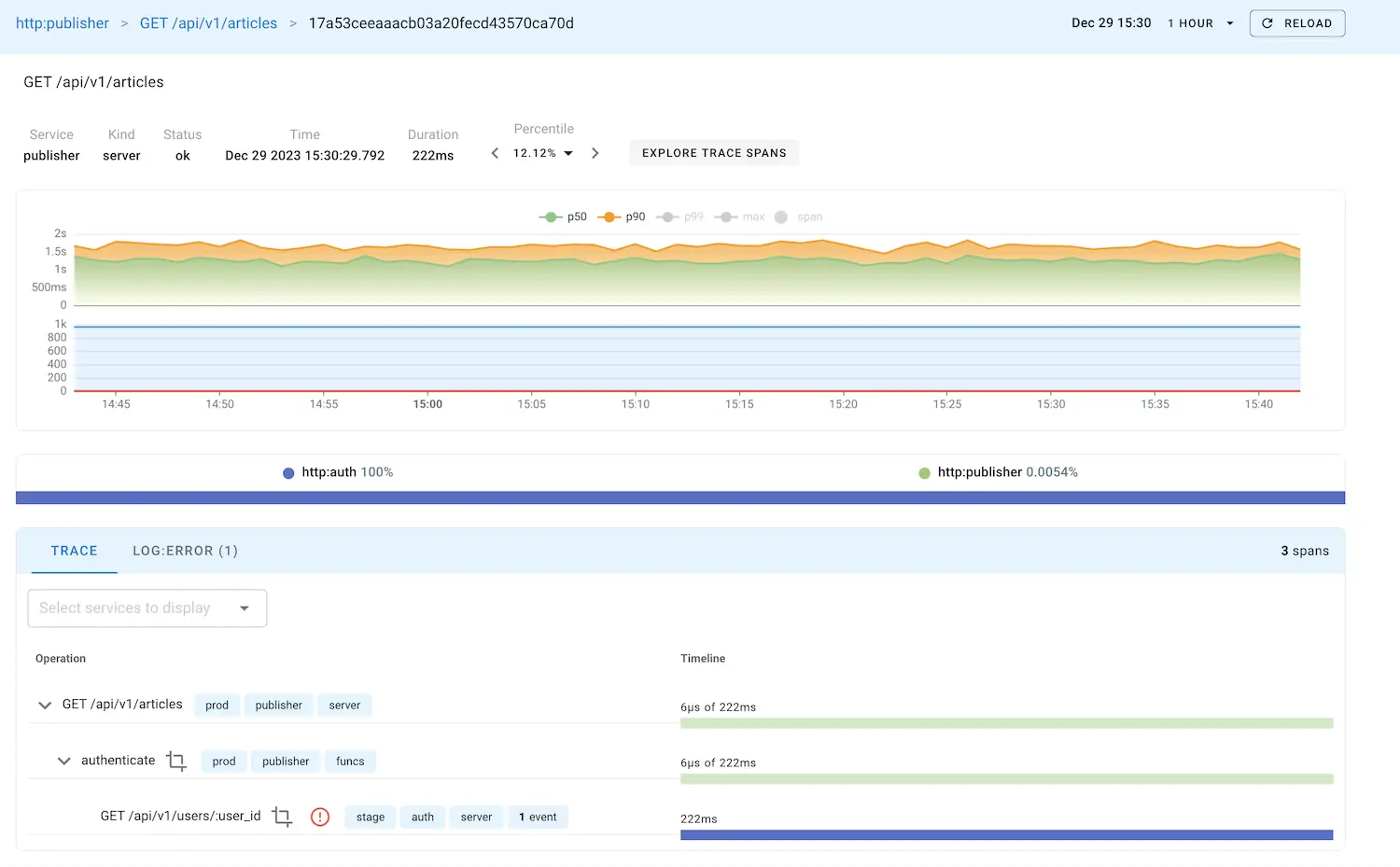Click crop icon beside GET /api/v1/users/:user_id
This screenshot has height=867, width=1400.
click(x=282, y=818)
